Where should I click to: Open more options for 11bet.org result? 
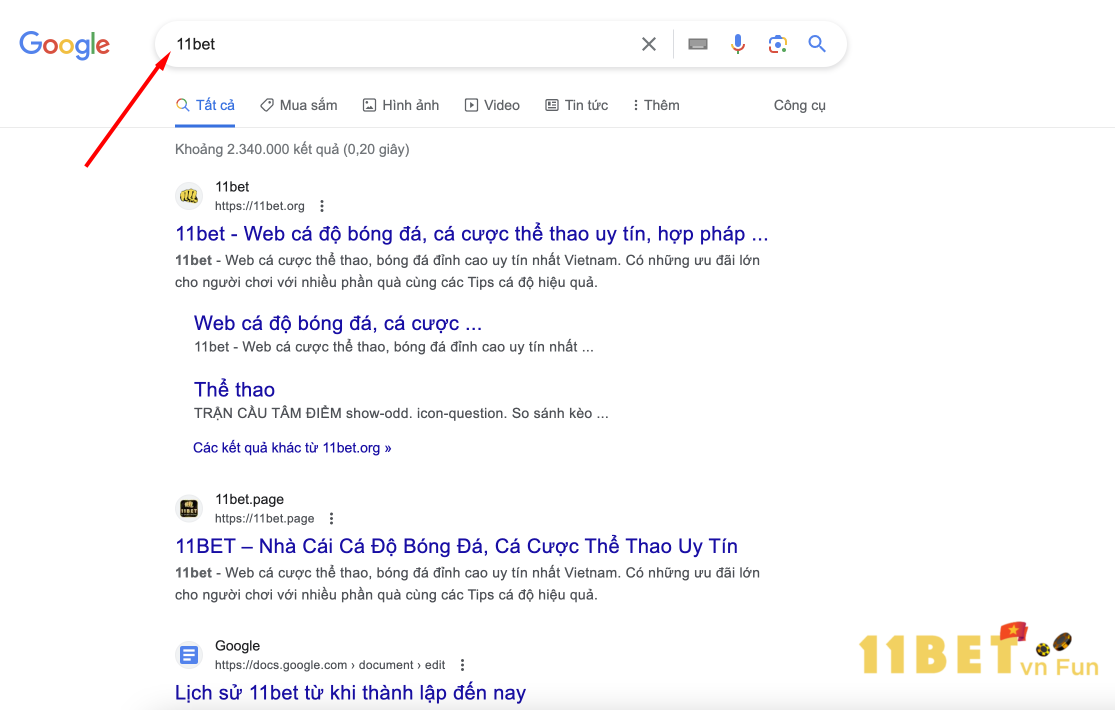322,206
